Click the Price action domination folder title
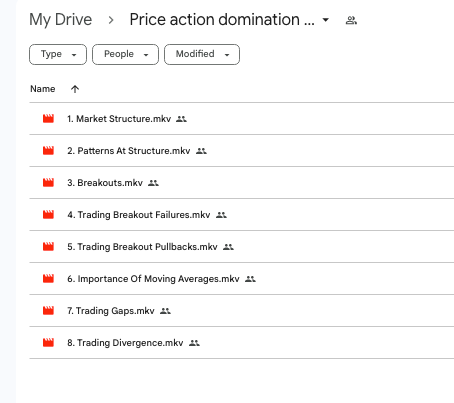The height and width of the screenshot is (403, 454). click(x=222, y=20)
